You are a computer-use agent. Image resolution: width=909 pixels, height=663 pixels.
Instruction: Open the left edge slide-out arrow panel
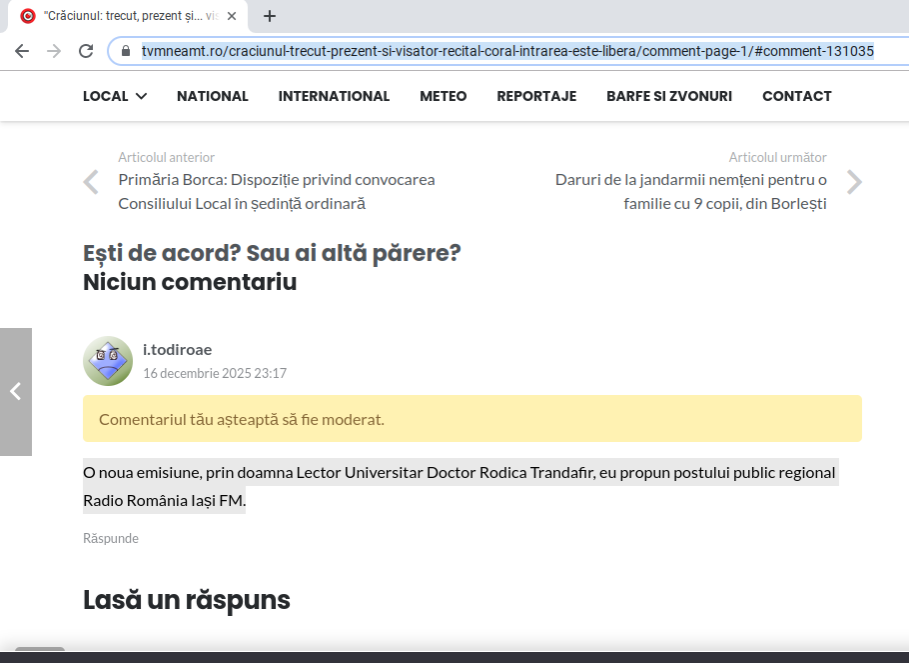(16, 391)
